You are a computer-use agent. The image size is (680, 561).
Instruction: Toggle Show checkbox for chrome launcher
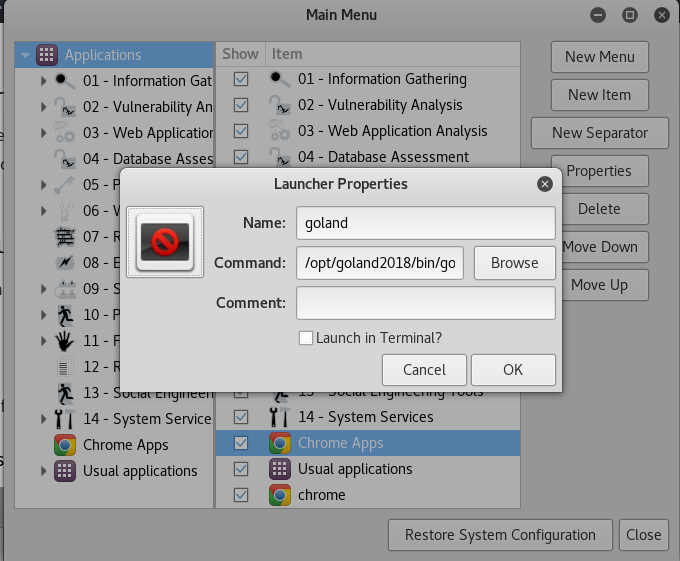tap(241, 495)
